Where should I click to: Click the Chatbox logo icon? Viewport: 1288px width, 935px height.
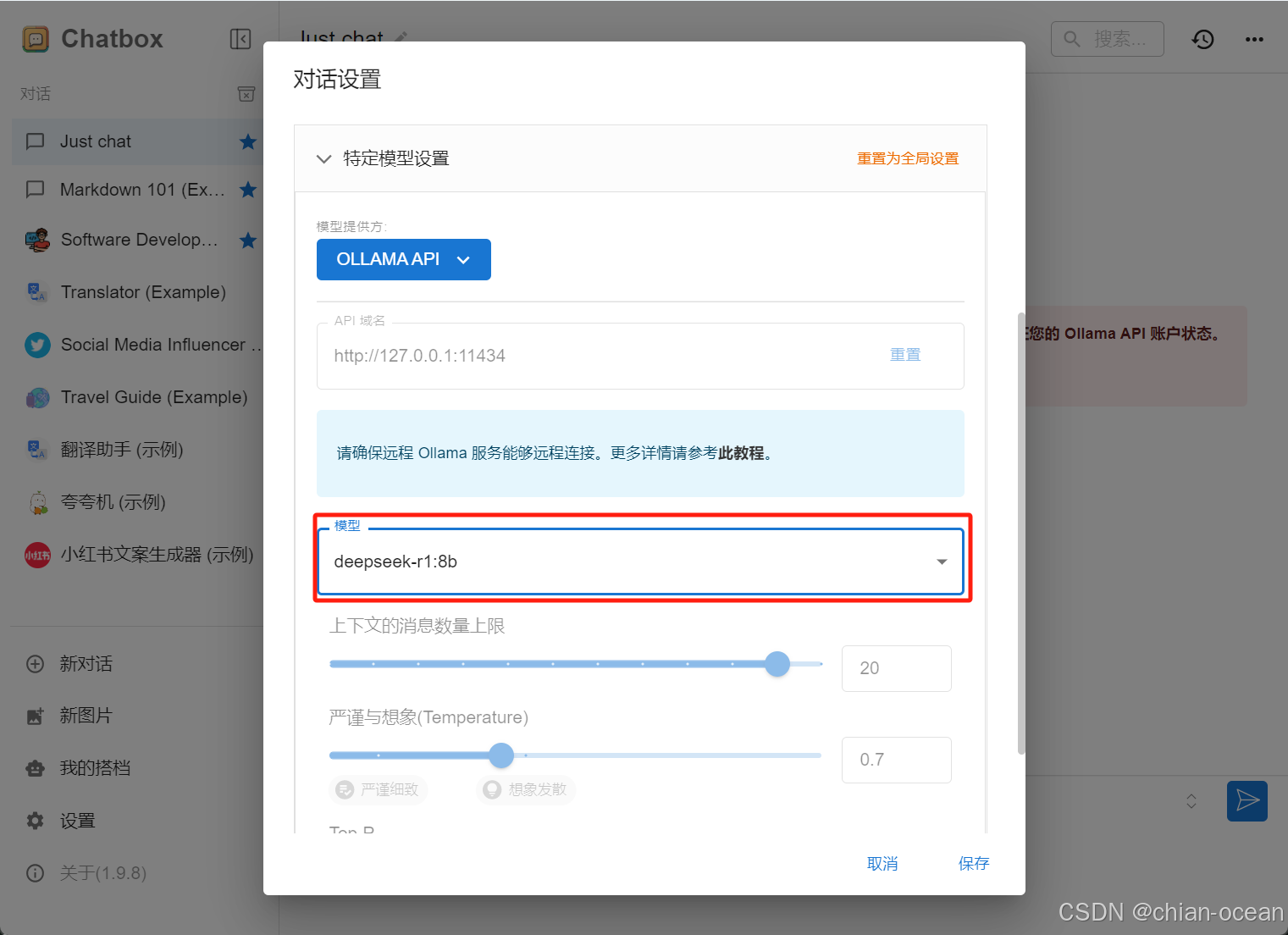pyautogui.click(x=36, y=39)
